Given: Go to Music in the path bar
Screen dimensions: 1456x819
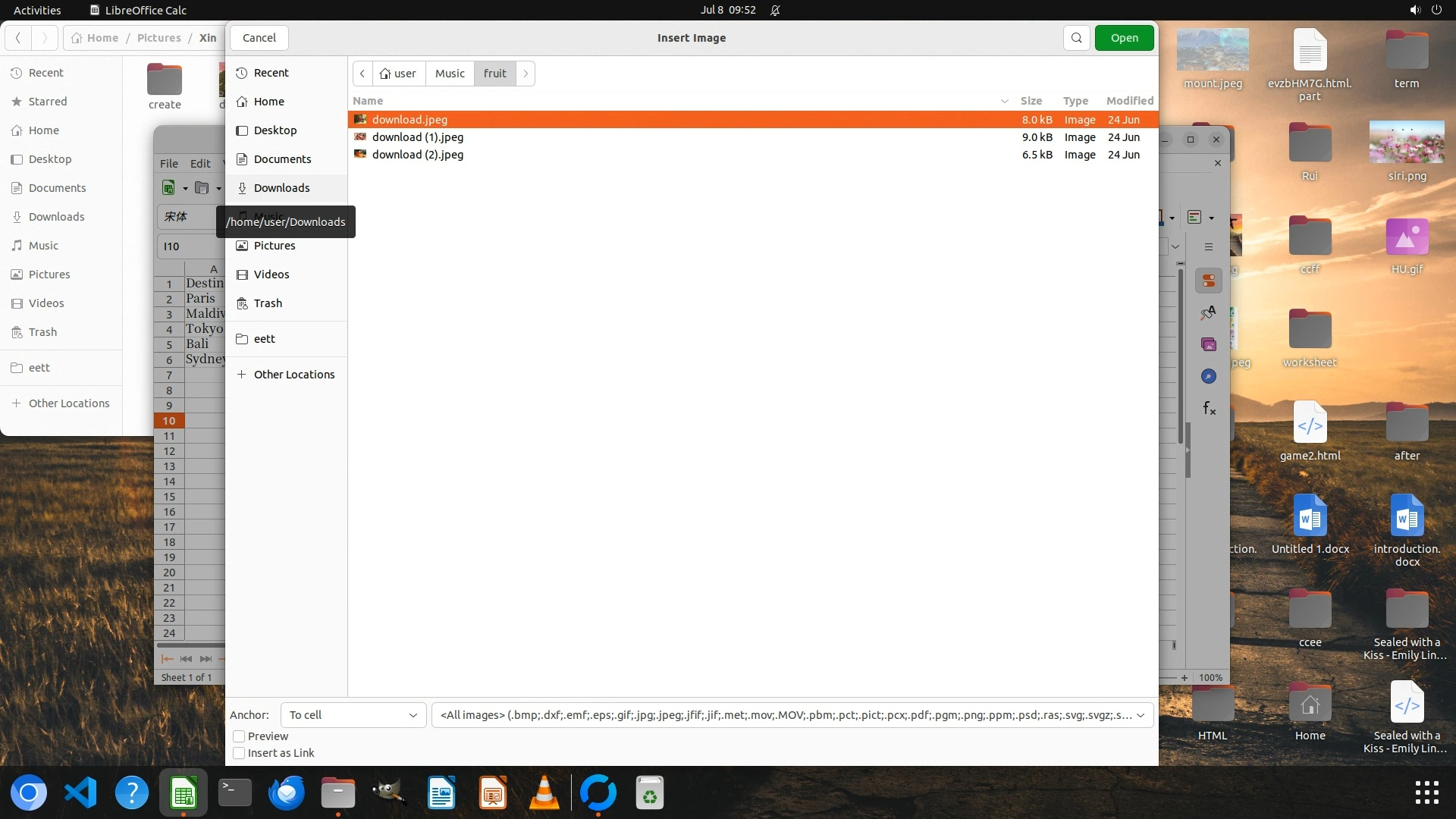Looking at the screenshot, I should 450,74.
